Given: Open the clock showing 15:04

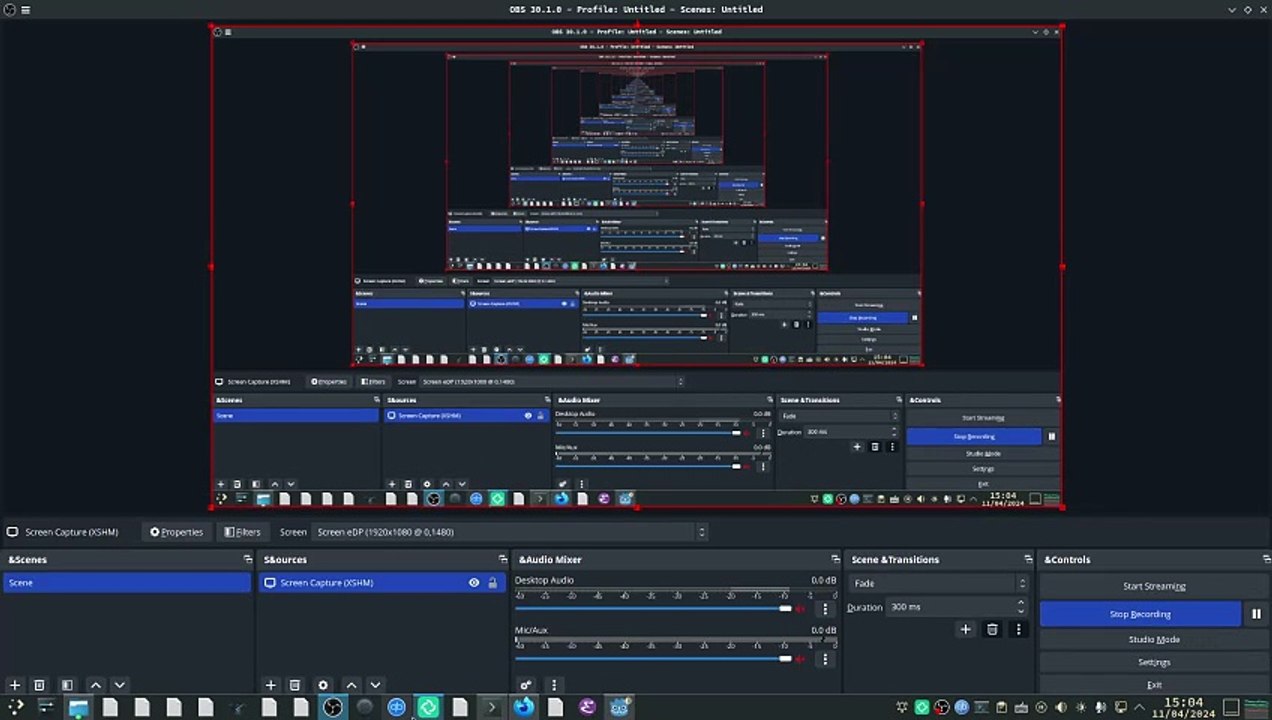Looking at the screenshot, I should 1183,707.
